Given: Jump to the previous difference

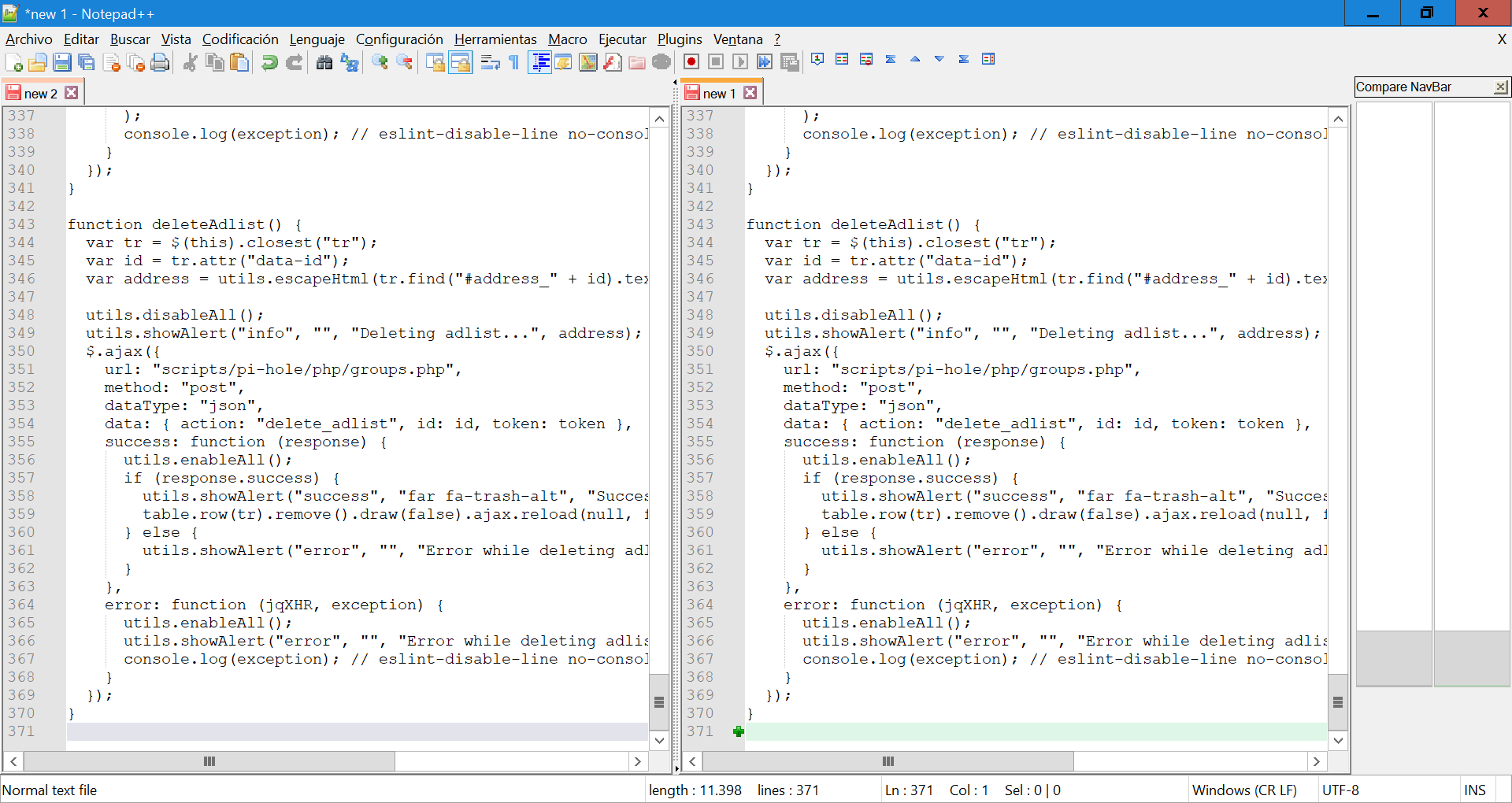Looking at the screenshot, I should coord(915,61).
